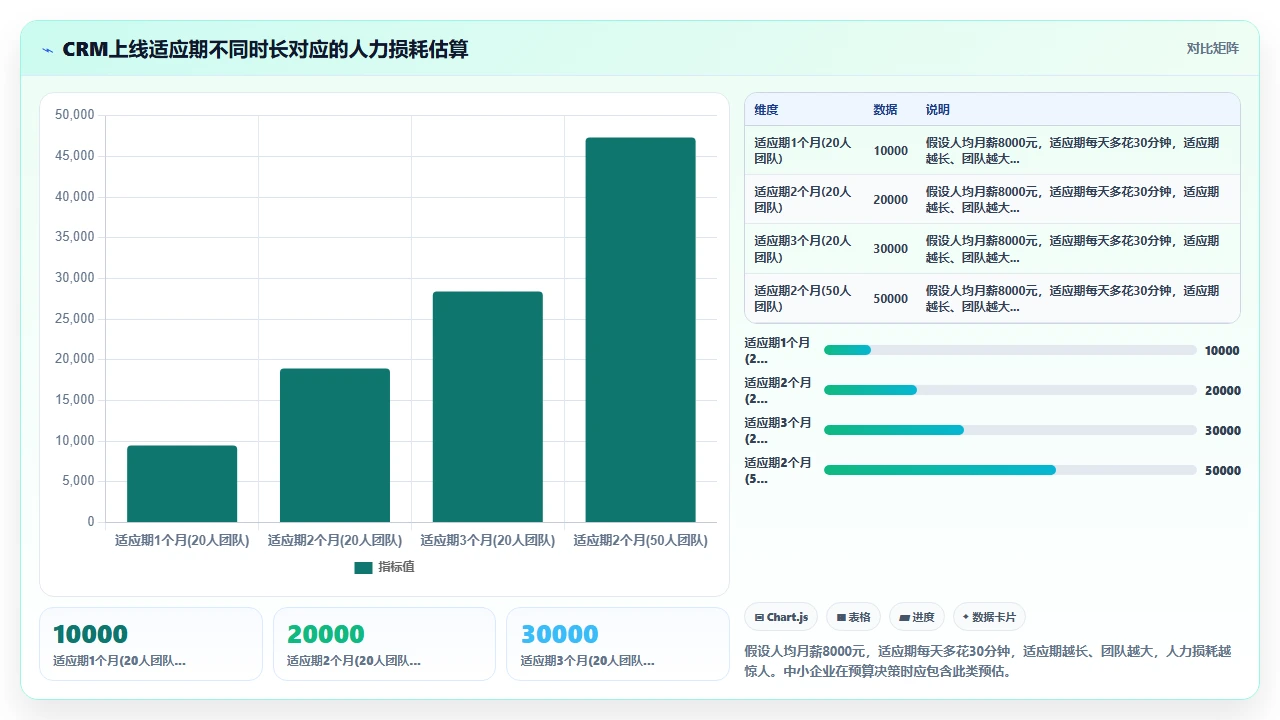Click the 50000 value in the table

(891, 299)
